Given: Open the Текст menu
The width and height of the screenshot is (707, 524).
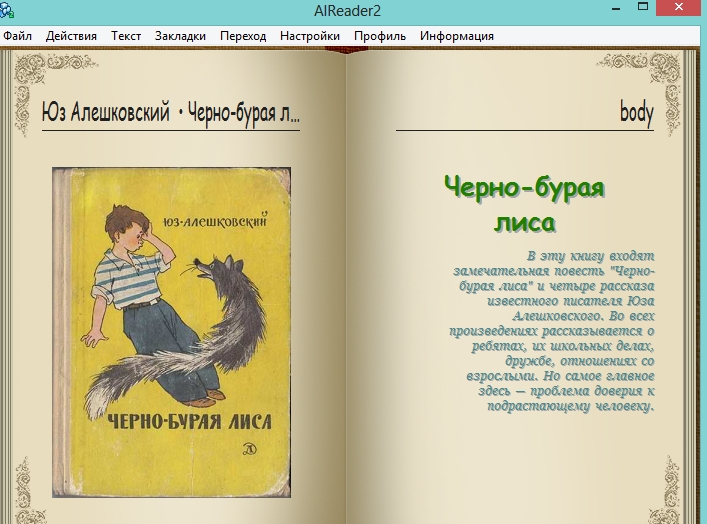Looking at the screenshot, I should coord(126,36).
